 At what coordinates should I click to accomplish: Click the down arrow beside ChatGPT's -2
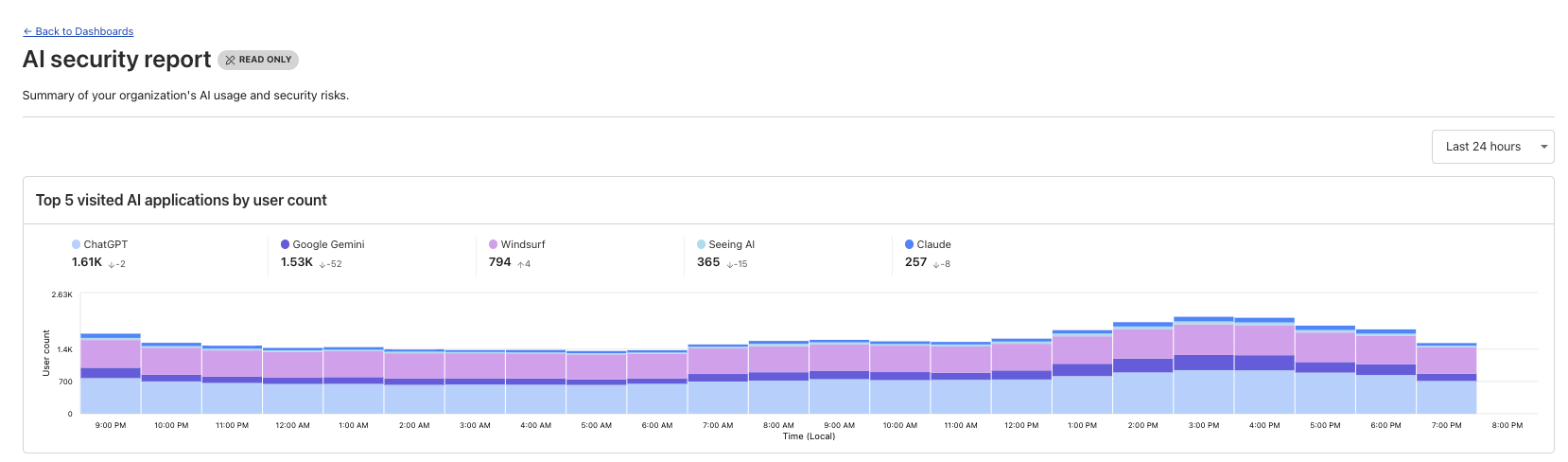click(112, 264)
